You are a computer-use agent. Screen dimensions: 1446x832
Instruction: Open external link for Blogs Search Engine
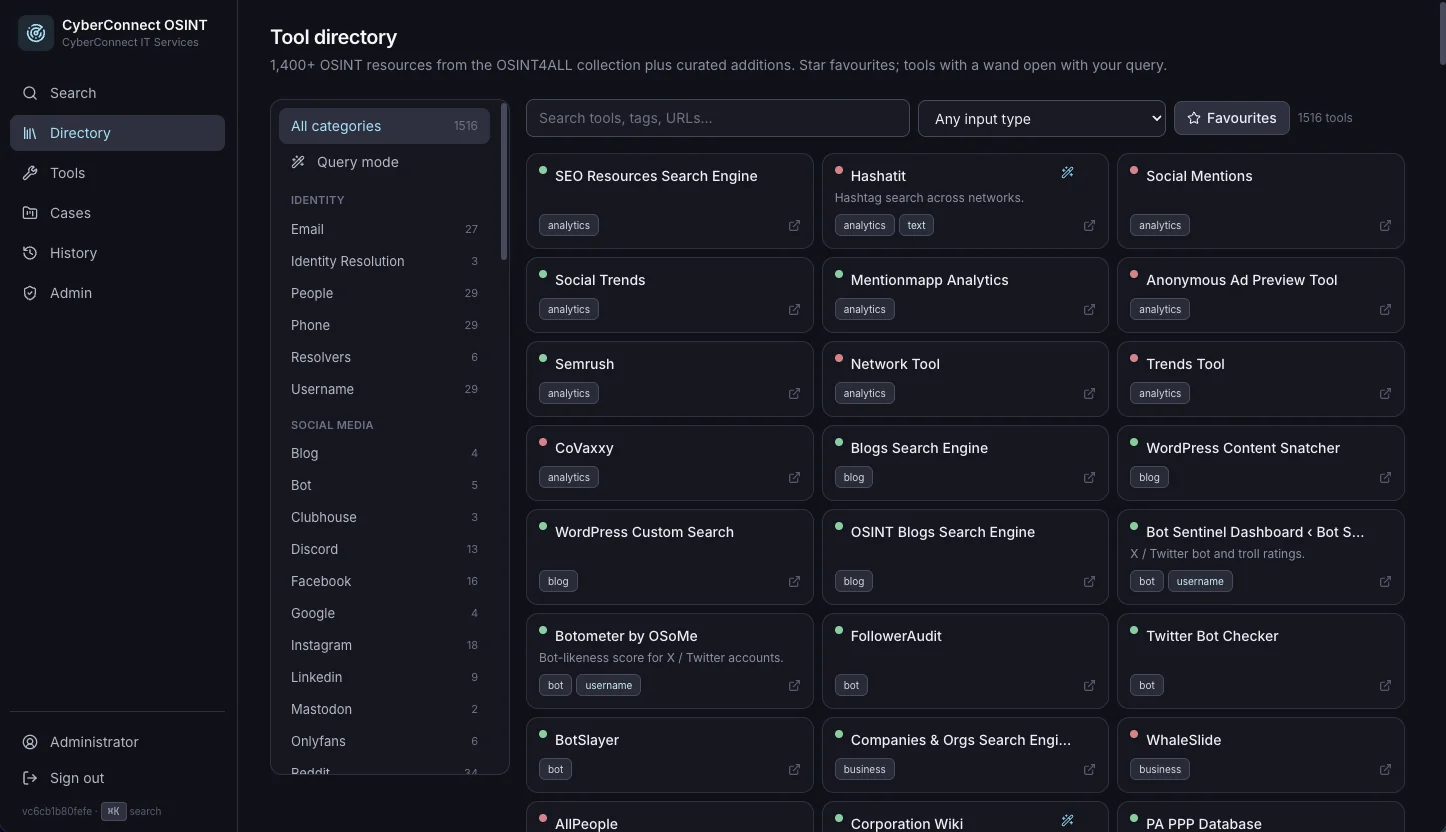point(1089,478)
